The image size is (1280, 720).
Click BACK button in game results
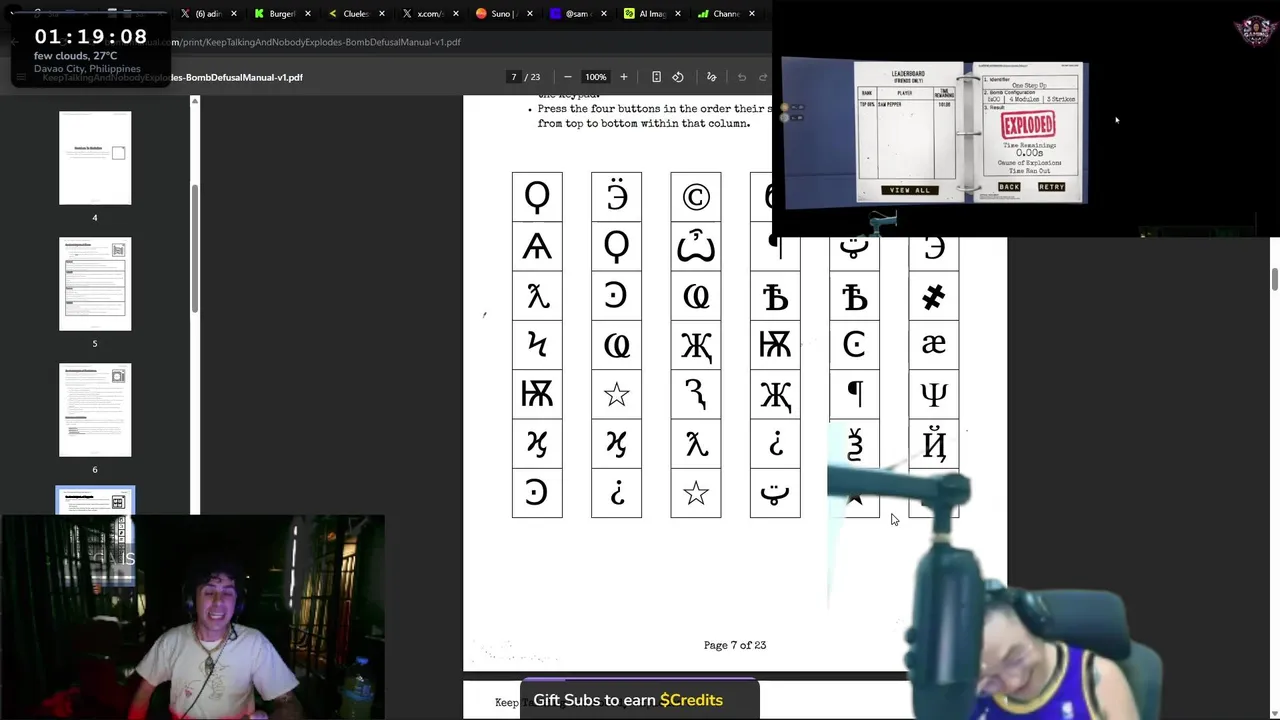(x=1009, y=187)
